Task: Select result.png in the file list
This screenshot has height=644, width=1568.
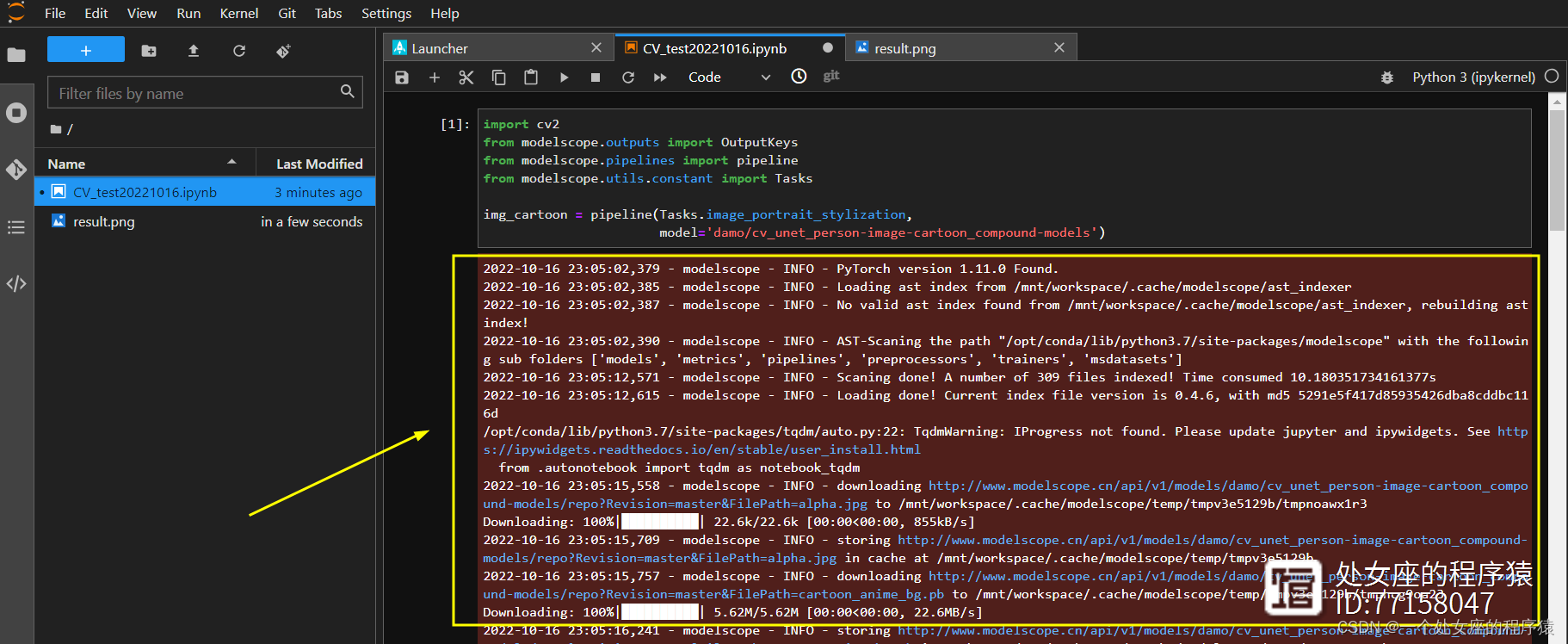Action: (205, 221)
